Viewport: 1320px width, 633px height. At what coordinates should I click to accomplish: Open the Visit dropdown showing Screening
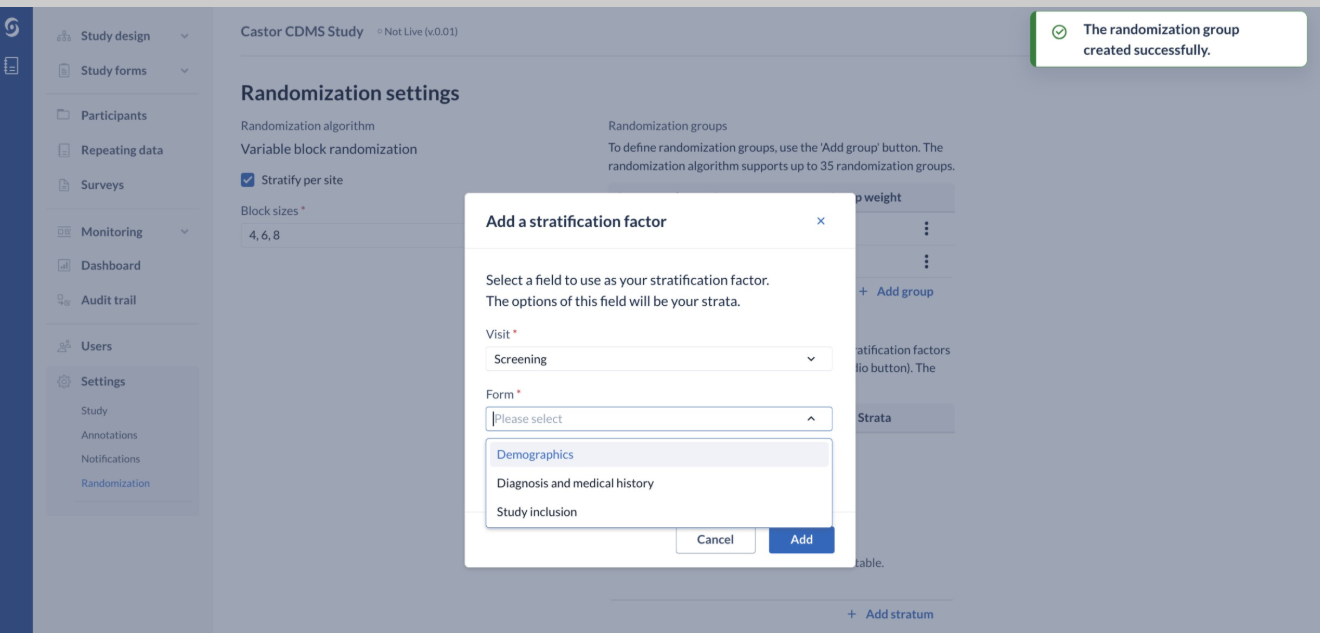(659, 359)
